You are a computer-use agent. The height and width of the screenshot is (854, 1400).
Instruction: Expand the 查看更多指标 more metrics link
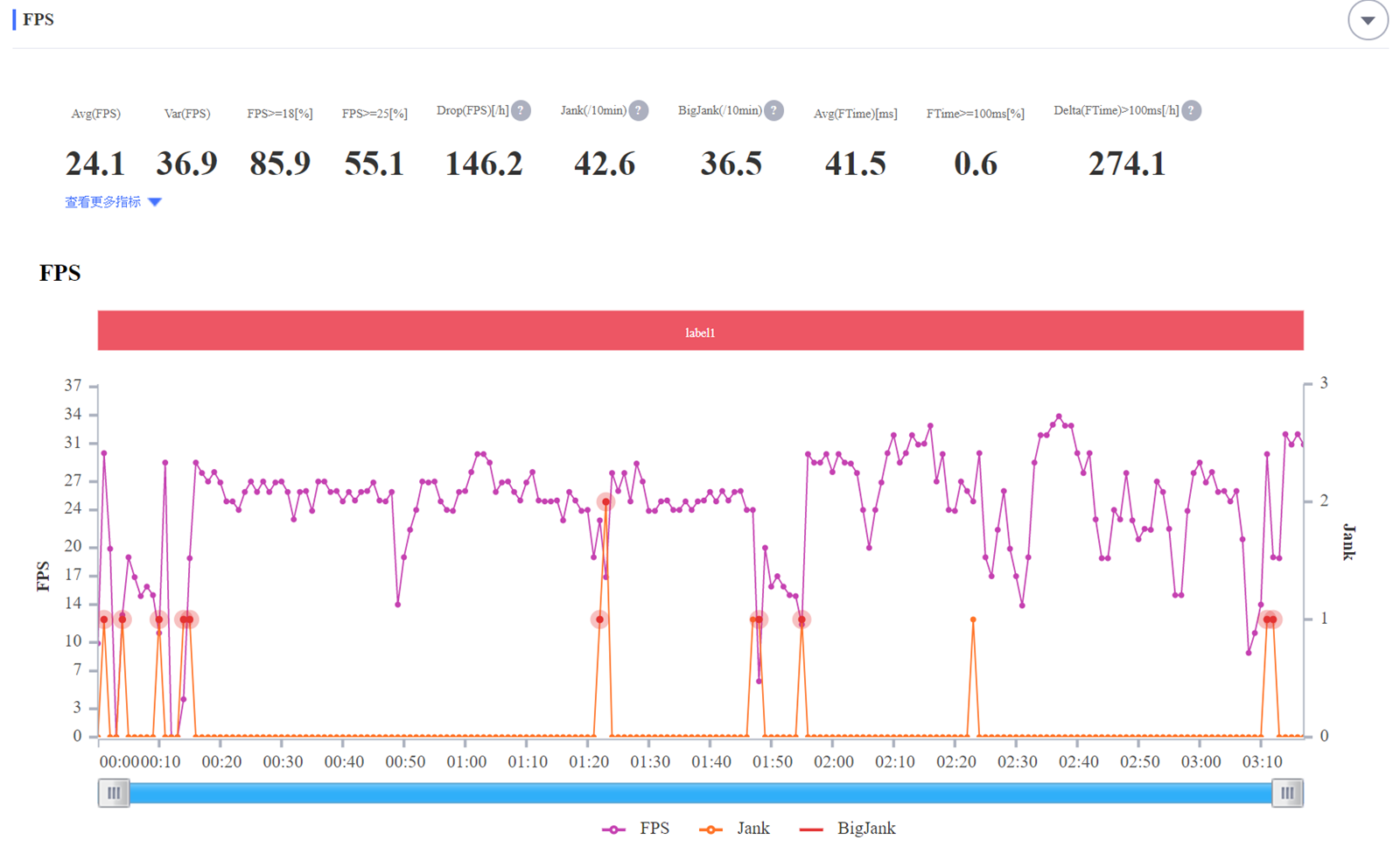pyautogui.click(x=113, y=202)
